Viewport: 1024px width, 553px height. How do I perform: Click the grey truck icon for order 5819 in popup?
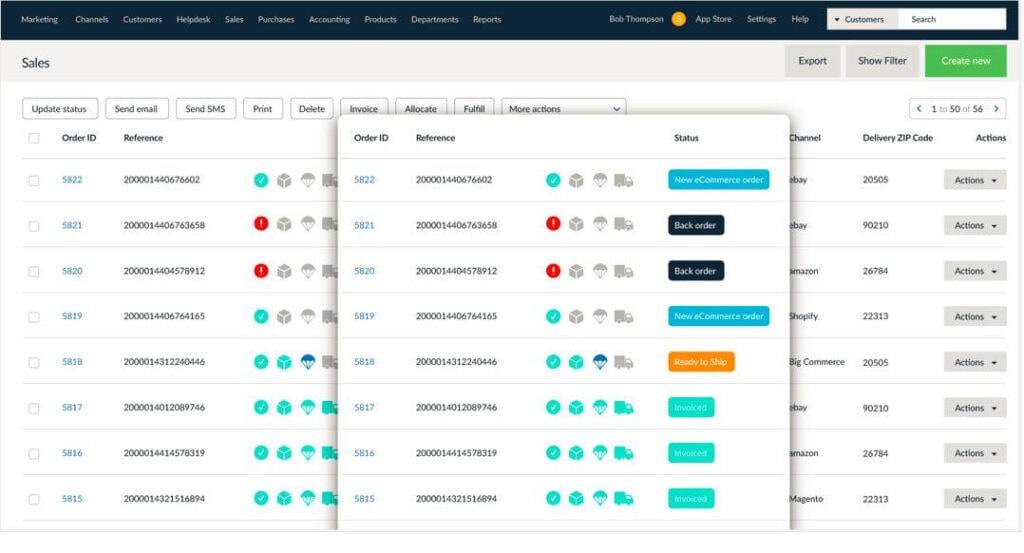point(624,317)
